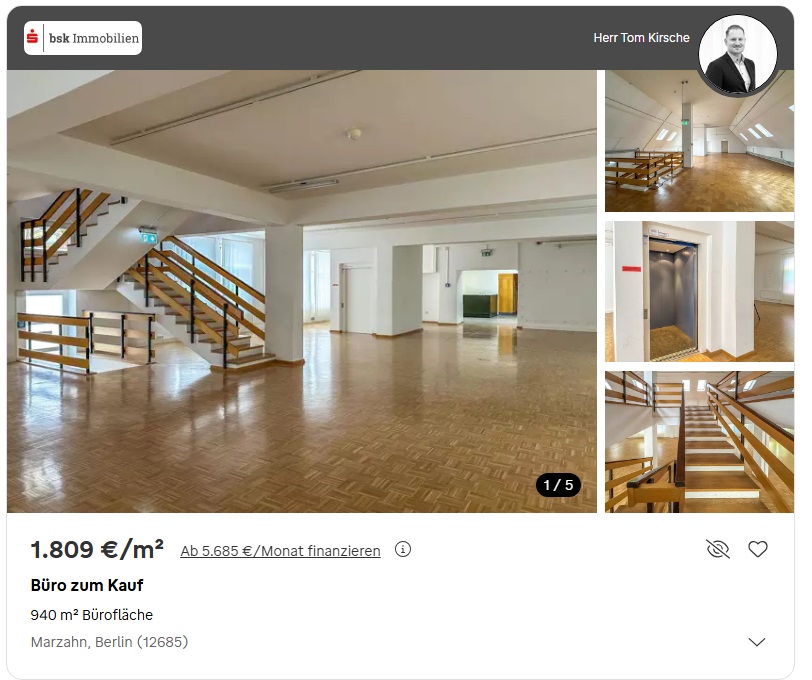The height and width of the screenshot is (680, 812).
Task: Click the agent name 'Herr Tom Kirsche'
Action: (641, 38)
